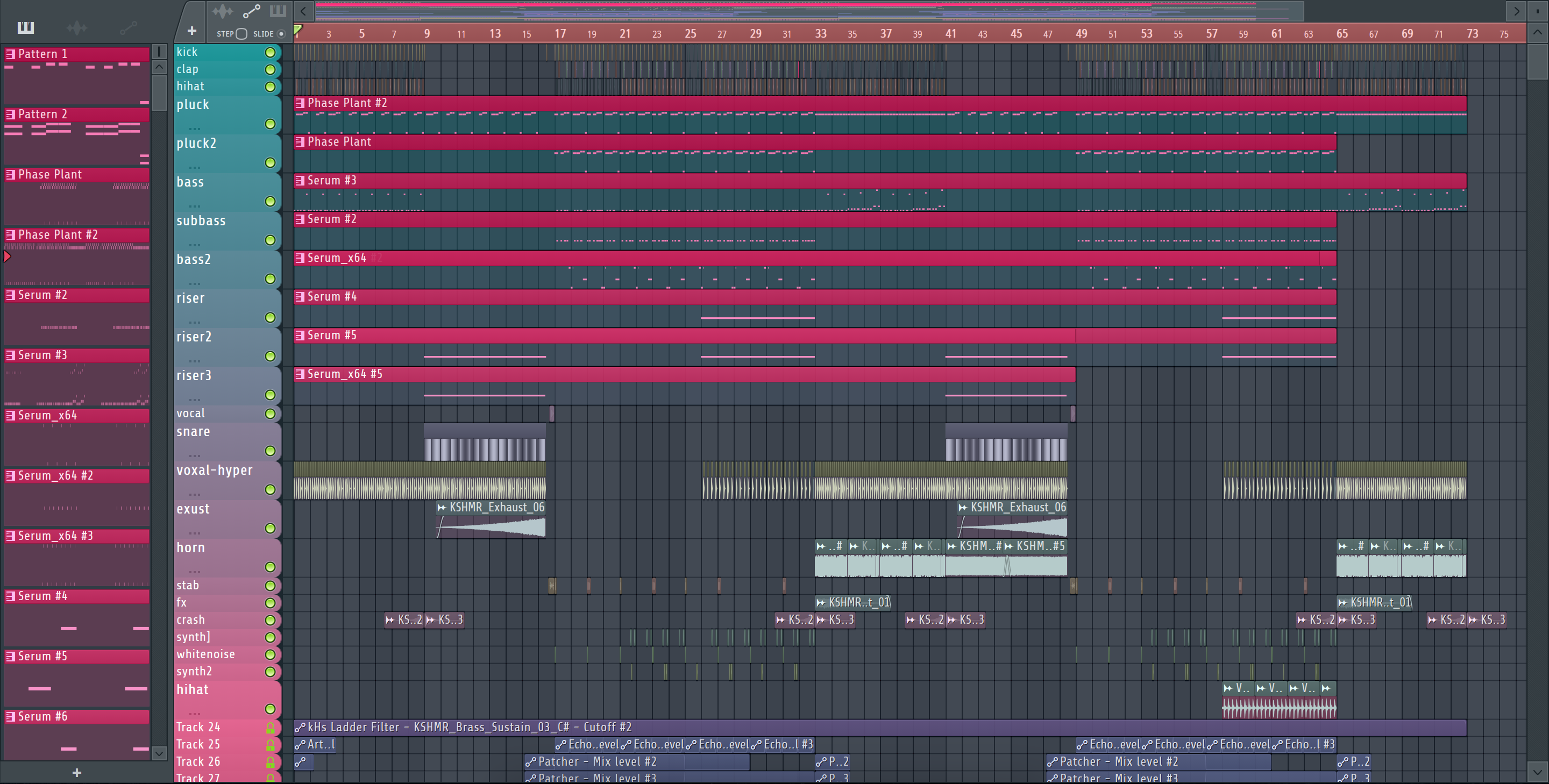Open Serum #5 clip menu on riser2

[x=300, y=336]
